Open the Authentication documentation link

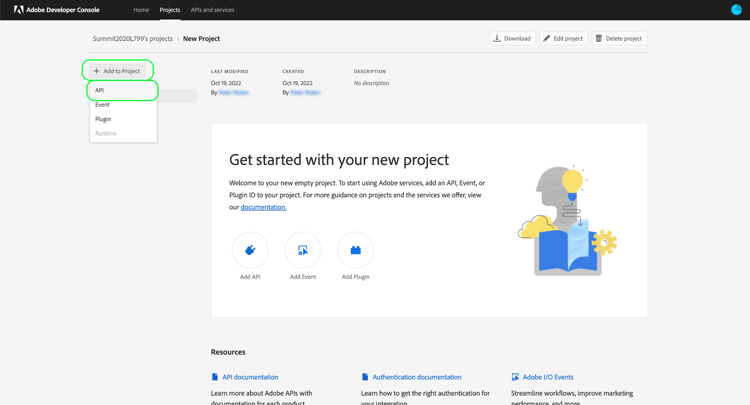pyautogui.click(x=417, y=377)
